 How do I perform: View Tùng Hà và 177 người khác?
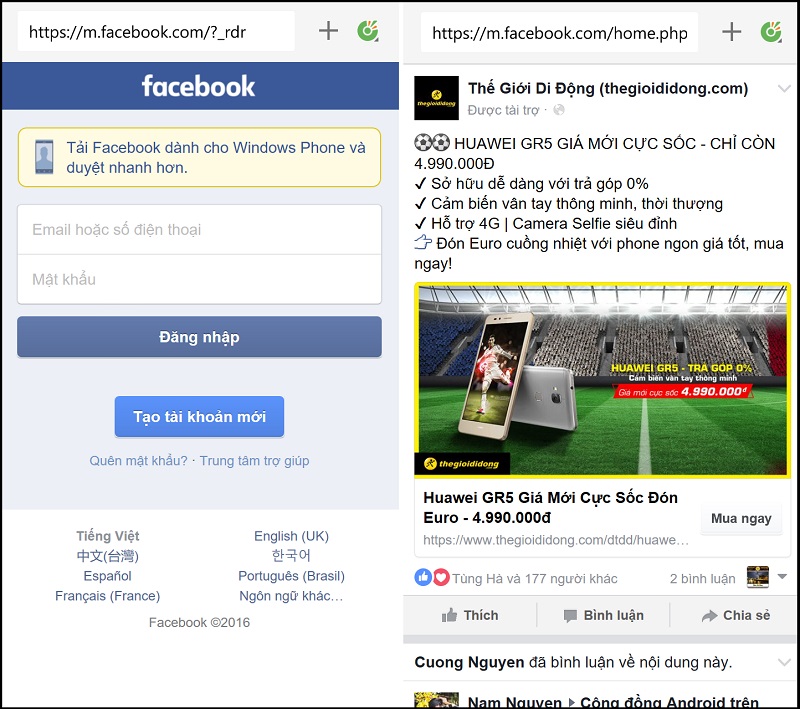point(535,578)
